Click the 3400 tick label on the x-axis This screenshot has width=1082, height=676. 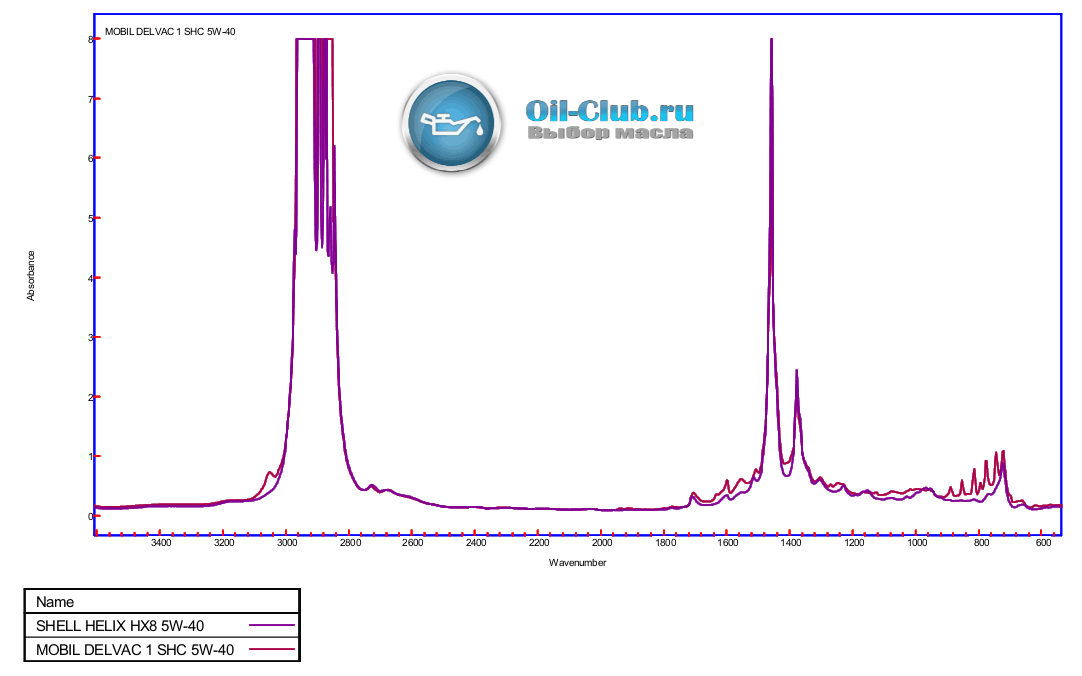[161, 543]
